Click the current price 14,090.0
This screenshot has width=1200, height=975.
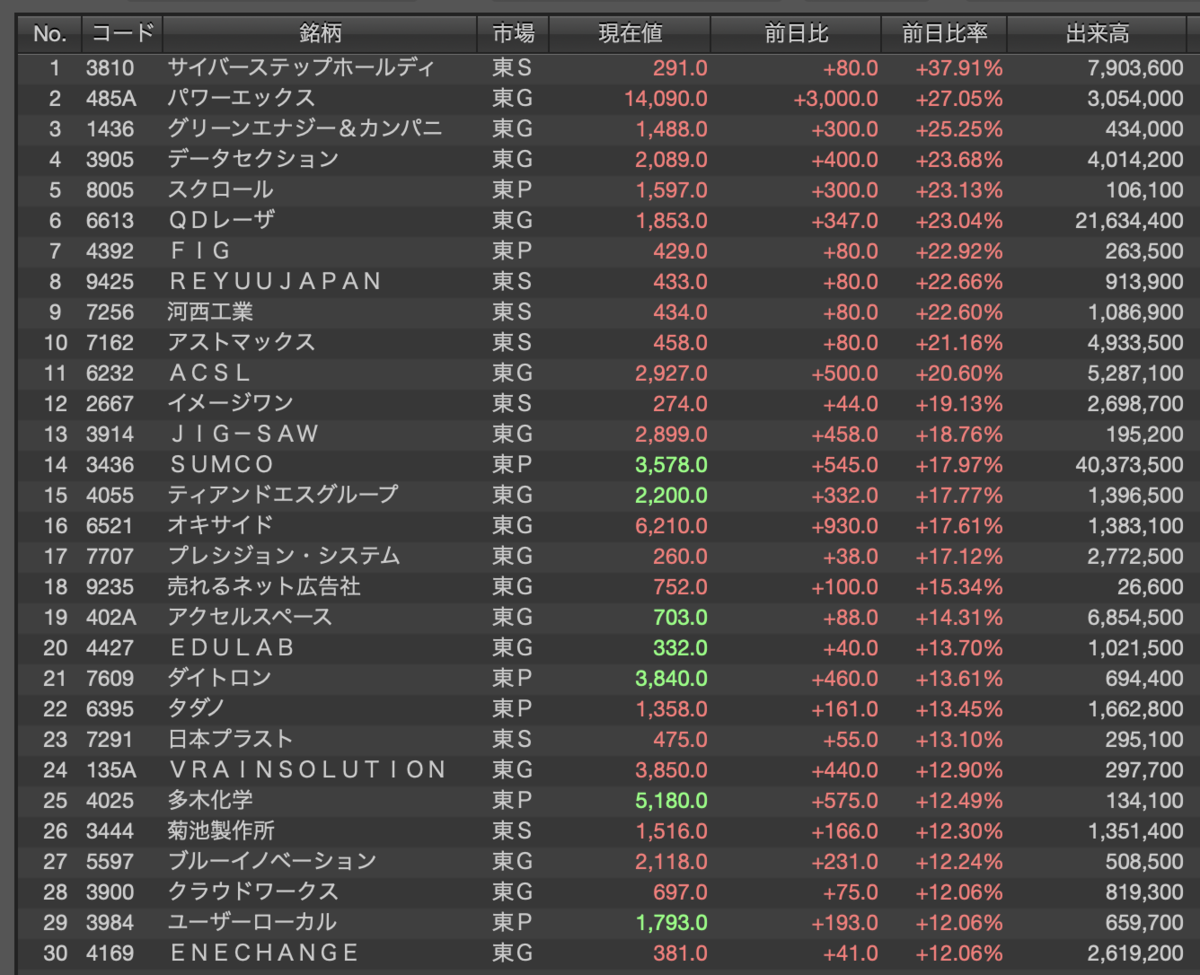(x=666, y=98)
